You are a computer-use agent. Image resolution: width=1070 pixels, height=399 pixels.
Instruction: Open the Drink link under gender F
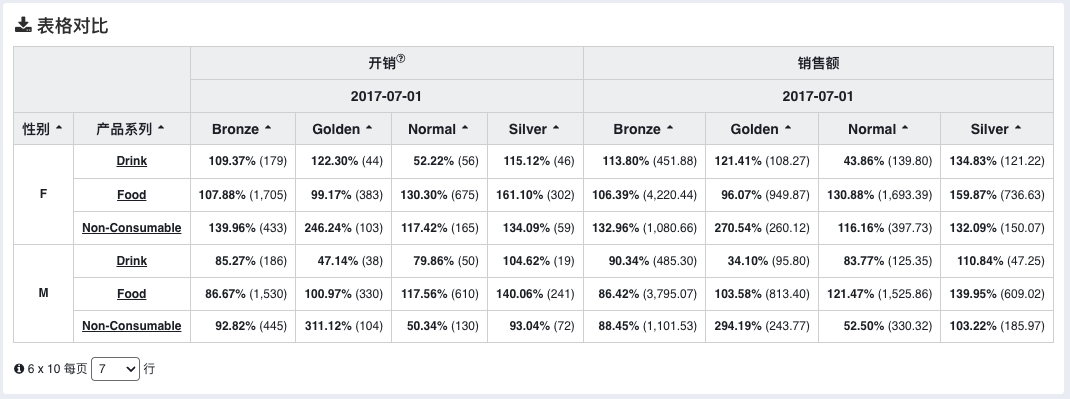(132, 161)
